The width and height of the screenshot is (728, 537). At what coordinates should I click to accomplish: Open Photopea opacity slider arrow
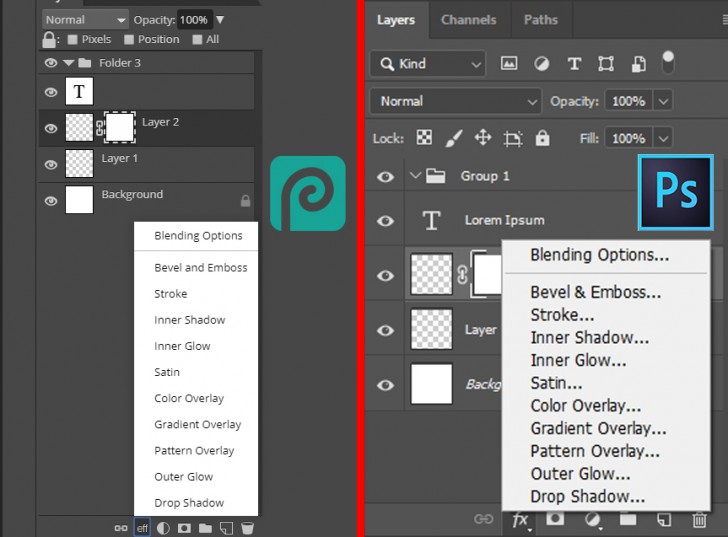click(220, 19)
